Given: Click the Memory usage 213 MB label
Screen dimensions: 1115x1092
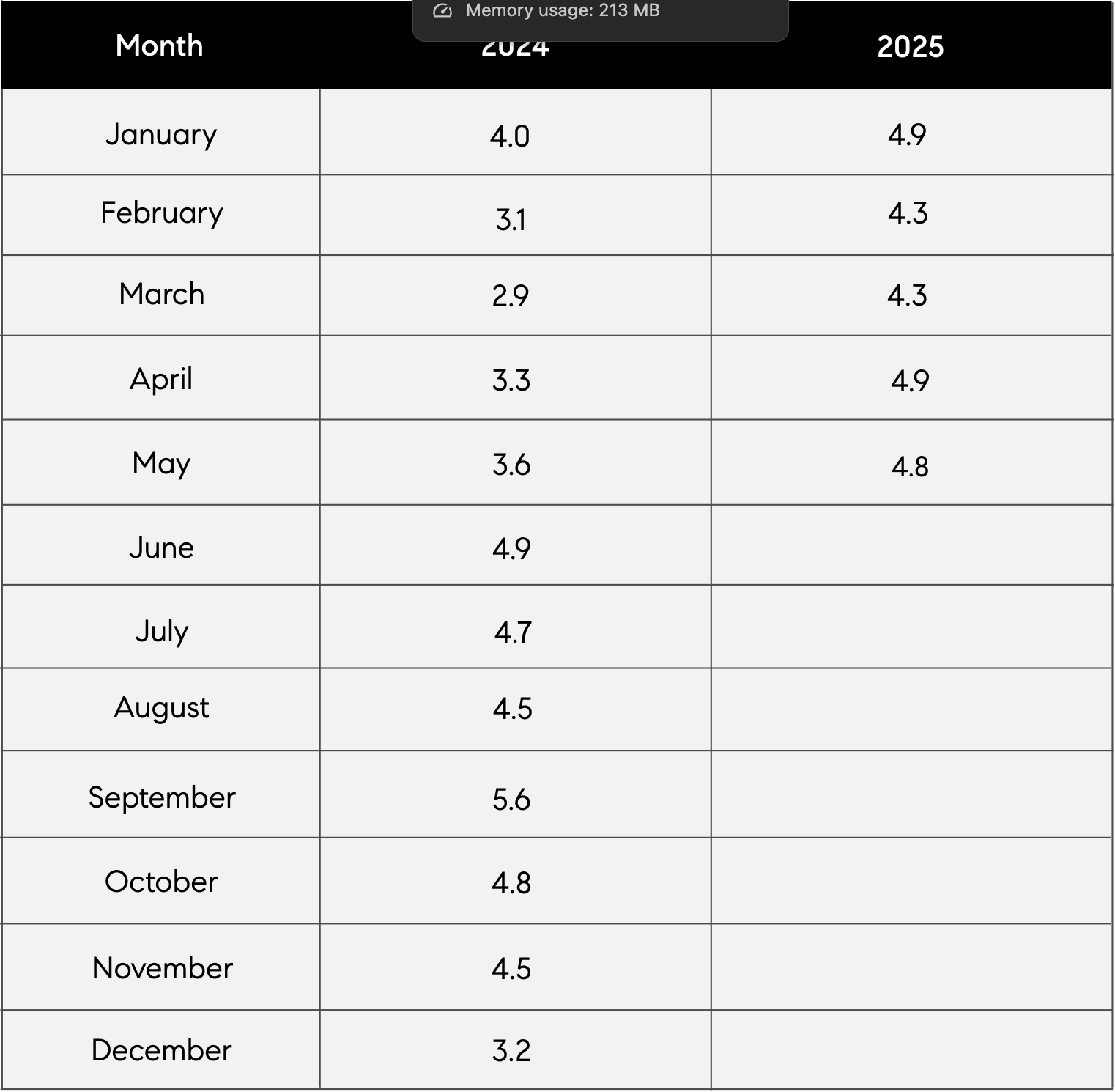Looking at the screenshot, I should (563, 11).
